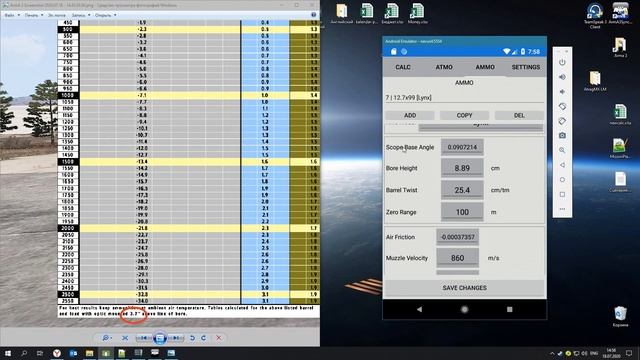The height and width of the screenshot is (360, 640).
Task: Open the Запись dropdown in Photo Viewer
Action: point(81,15)
